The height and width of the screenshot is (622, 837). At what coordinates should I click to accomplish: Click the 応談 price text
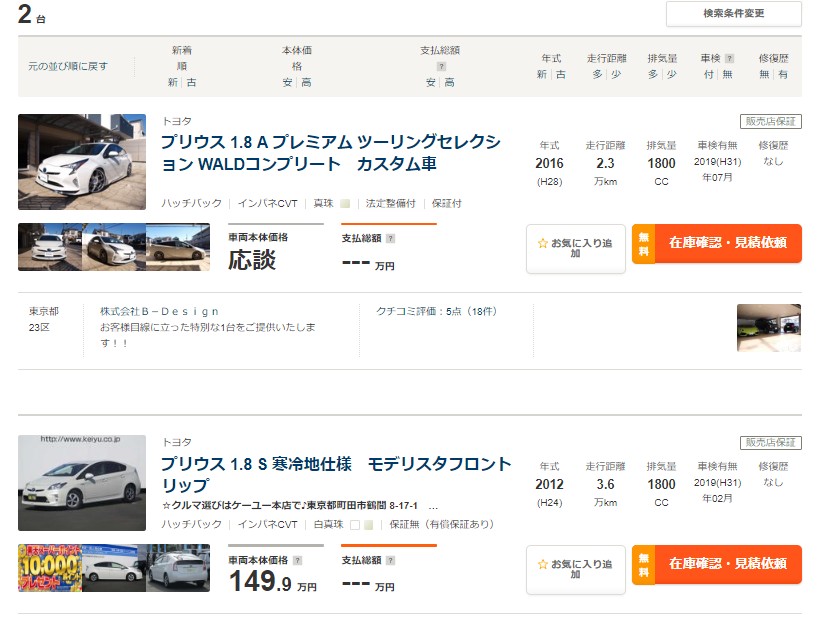[x=252, y=261]
